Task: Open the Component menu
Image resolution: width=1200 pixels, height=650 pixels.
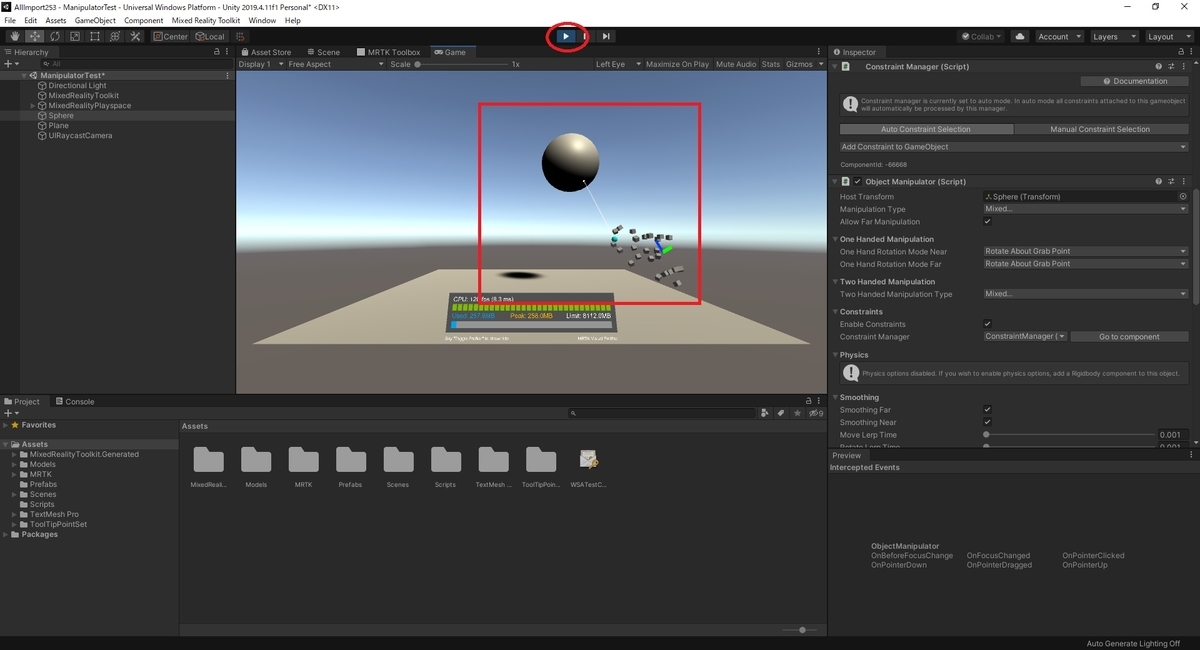Action: tap(143, 20)
